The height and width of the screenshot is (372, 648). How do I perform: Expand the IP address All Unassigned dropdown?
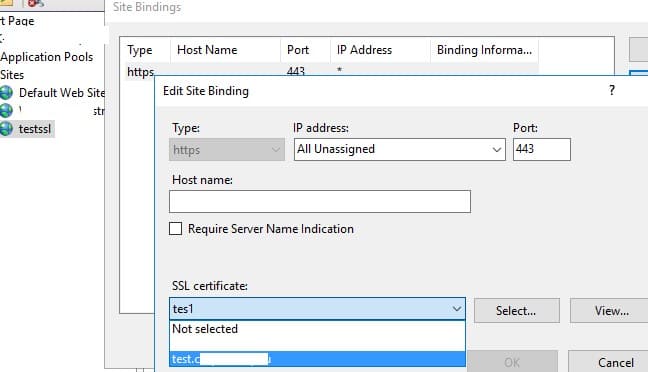(497, 149)
